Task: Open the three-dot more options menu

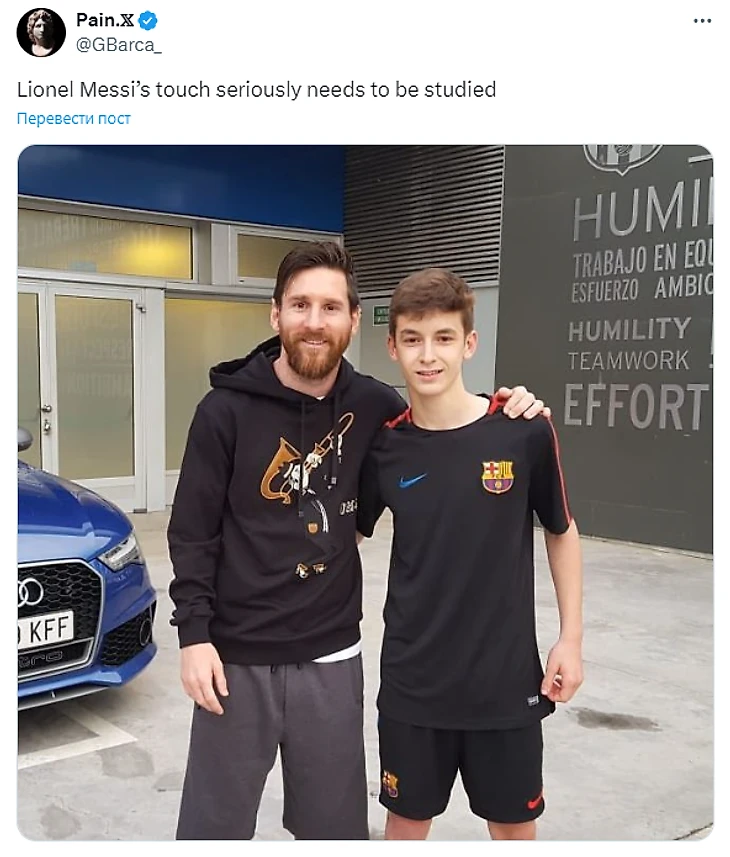Action: click(702, 21)
